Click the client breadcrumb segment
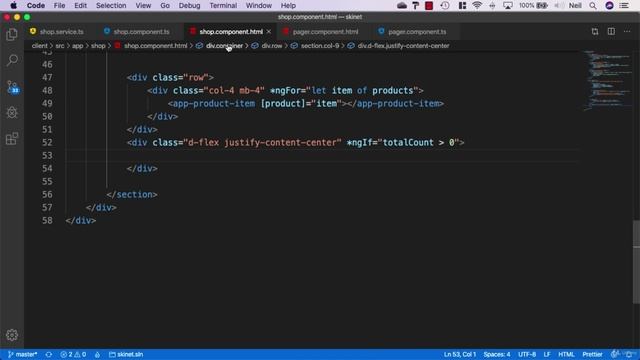The image size is (640, 360). click(x=40, y=46)
